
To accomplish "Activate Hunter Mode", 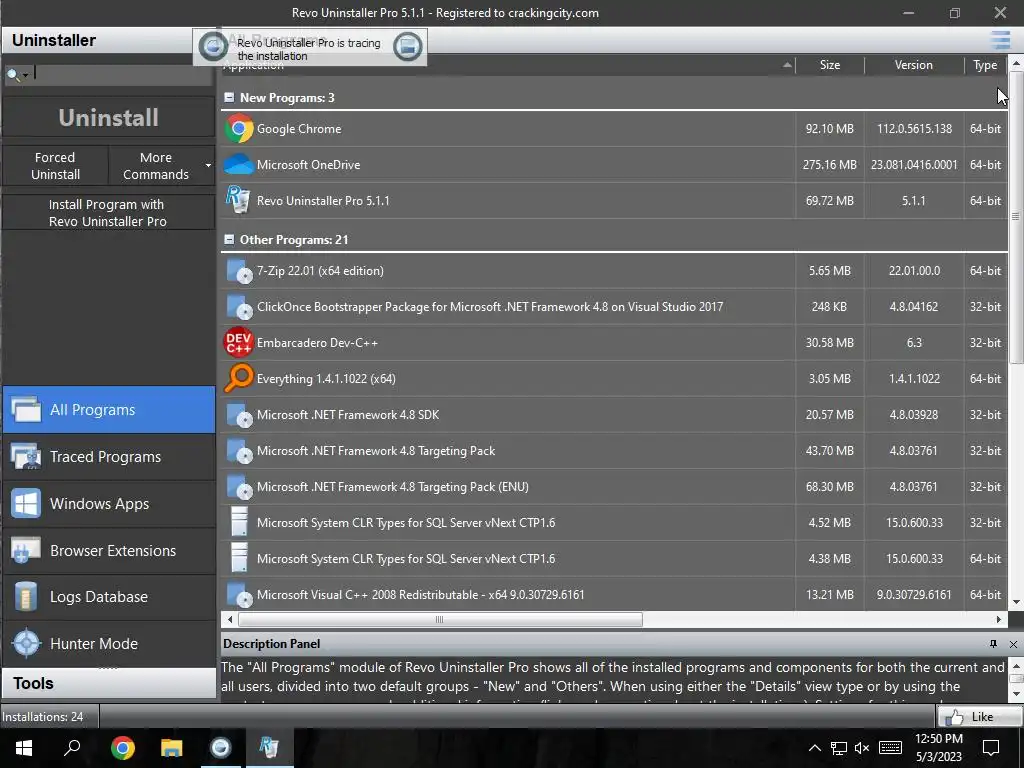I will (109, 643).
